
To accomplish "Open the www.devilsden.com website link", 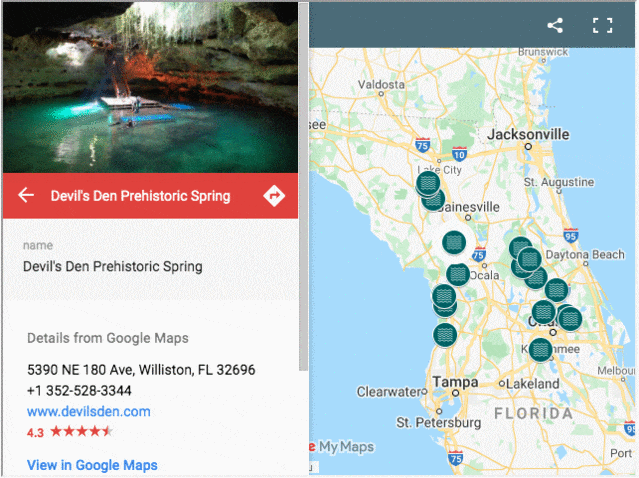I will click(x=89, y=411).
